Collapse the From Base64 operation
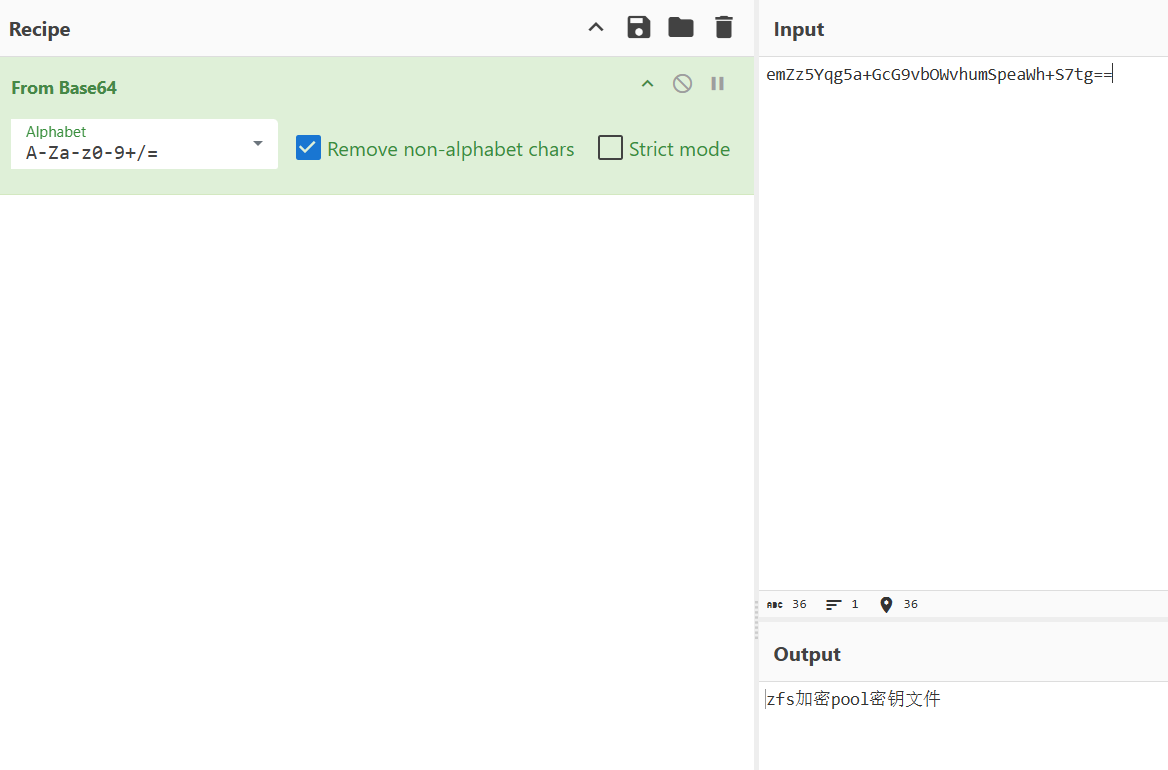1168x770 pixels. (x=647, y=84)
